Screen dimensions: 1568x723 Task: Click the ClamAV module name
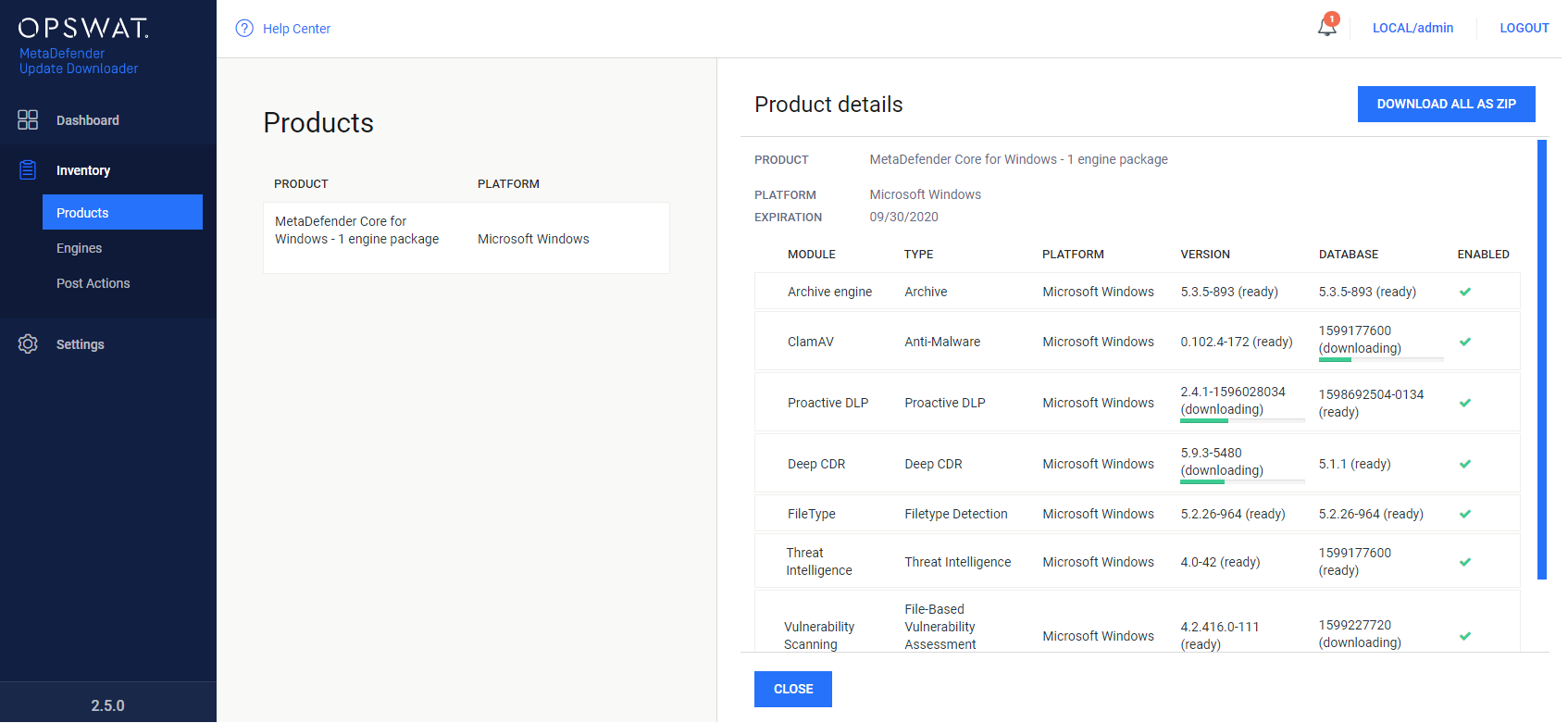[810, 342]
